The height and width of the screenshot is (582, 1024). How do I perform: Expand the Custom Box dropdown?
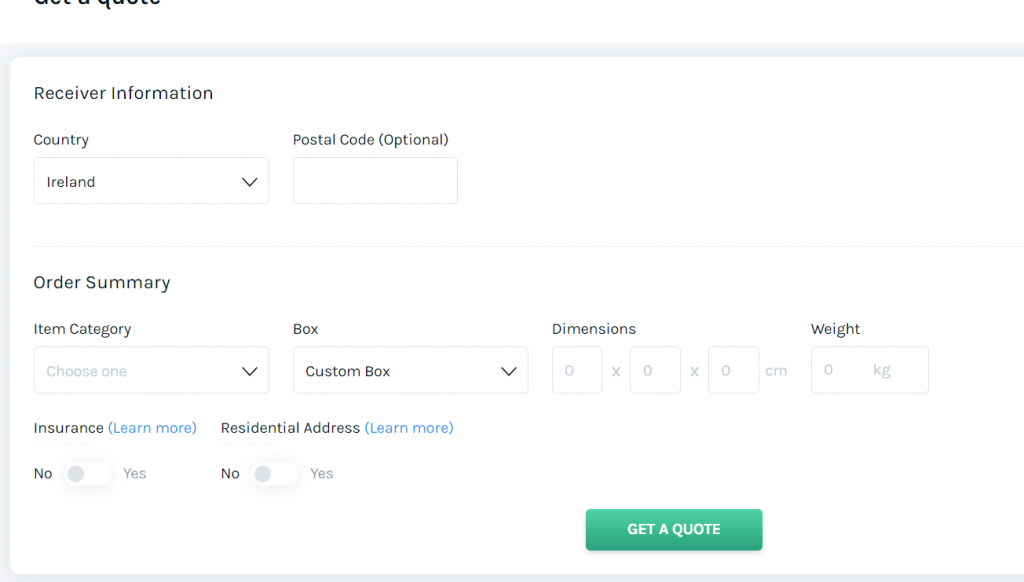tap(411, 370)
